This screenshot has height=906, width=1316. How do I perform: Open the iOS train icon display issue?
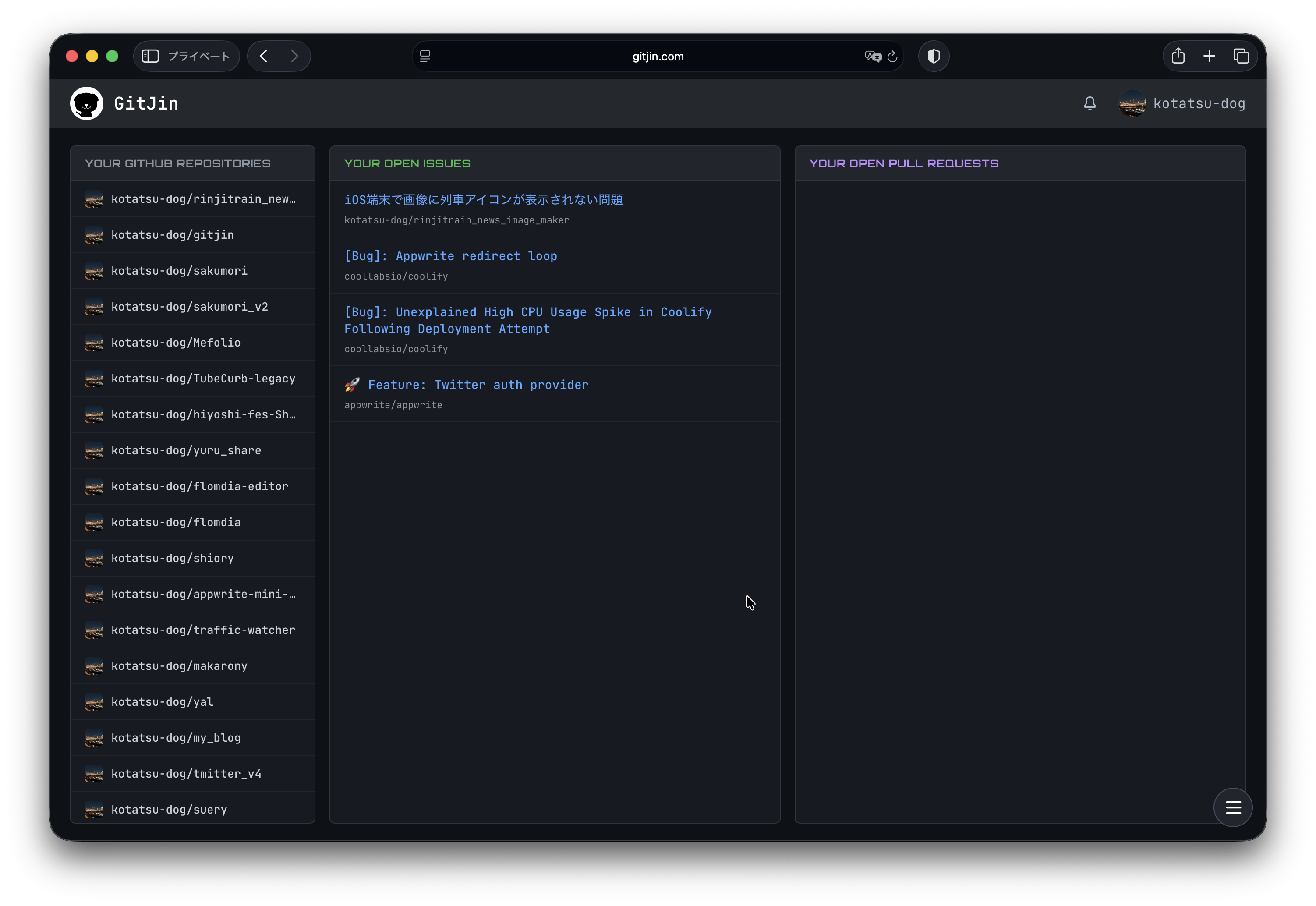tap(484, 199)
